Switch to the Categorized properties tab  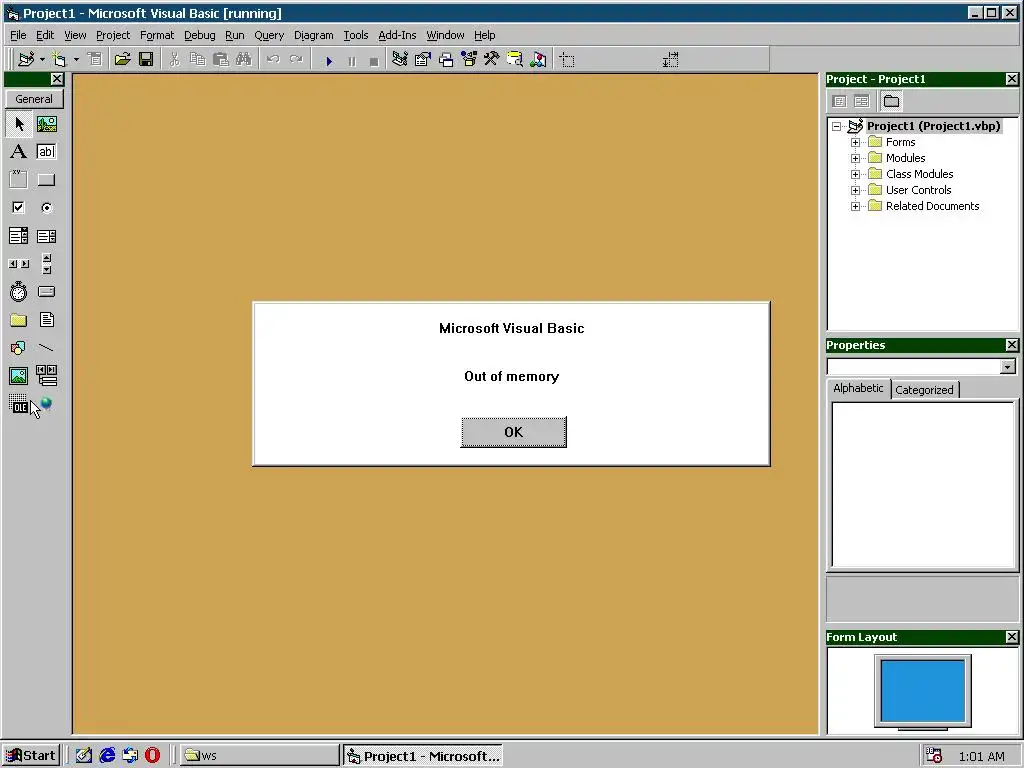click(924, 390)
